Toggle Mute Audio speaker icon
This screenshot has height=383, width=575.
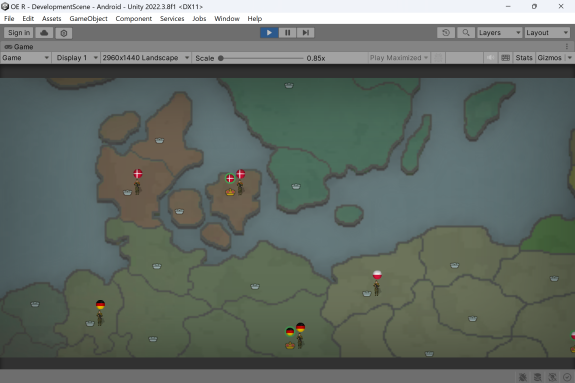pos(490,58)
